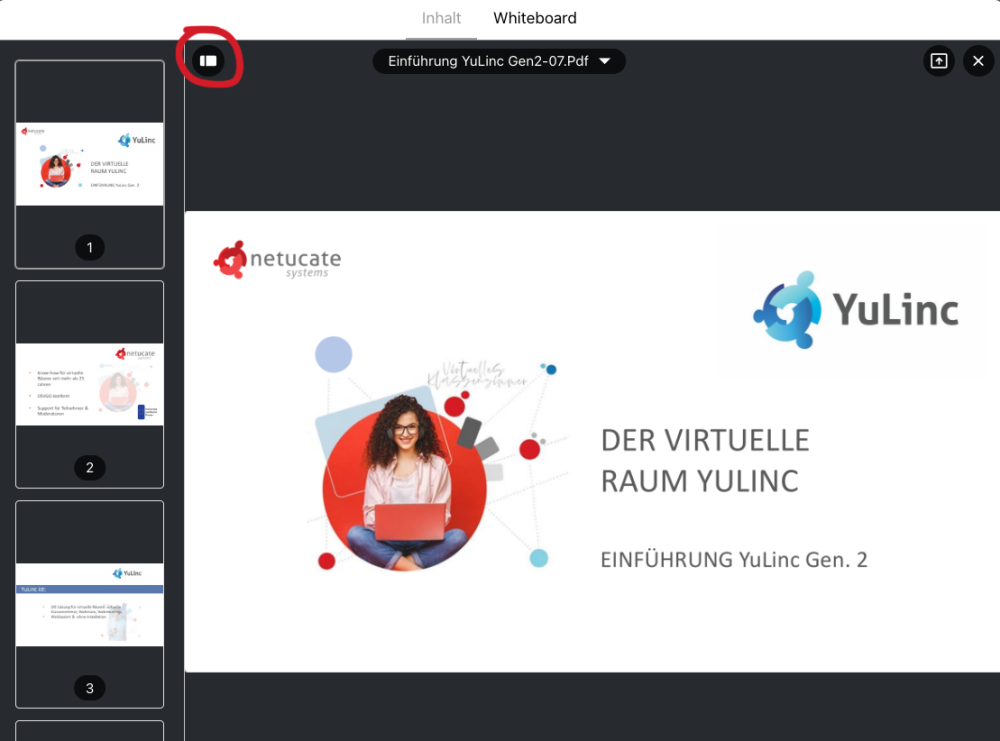Close the content viewer

978,61
